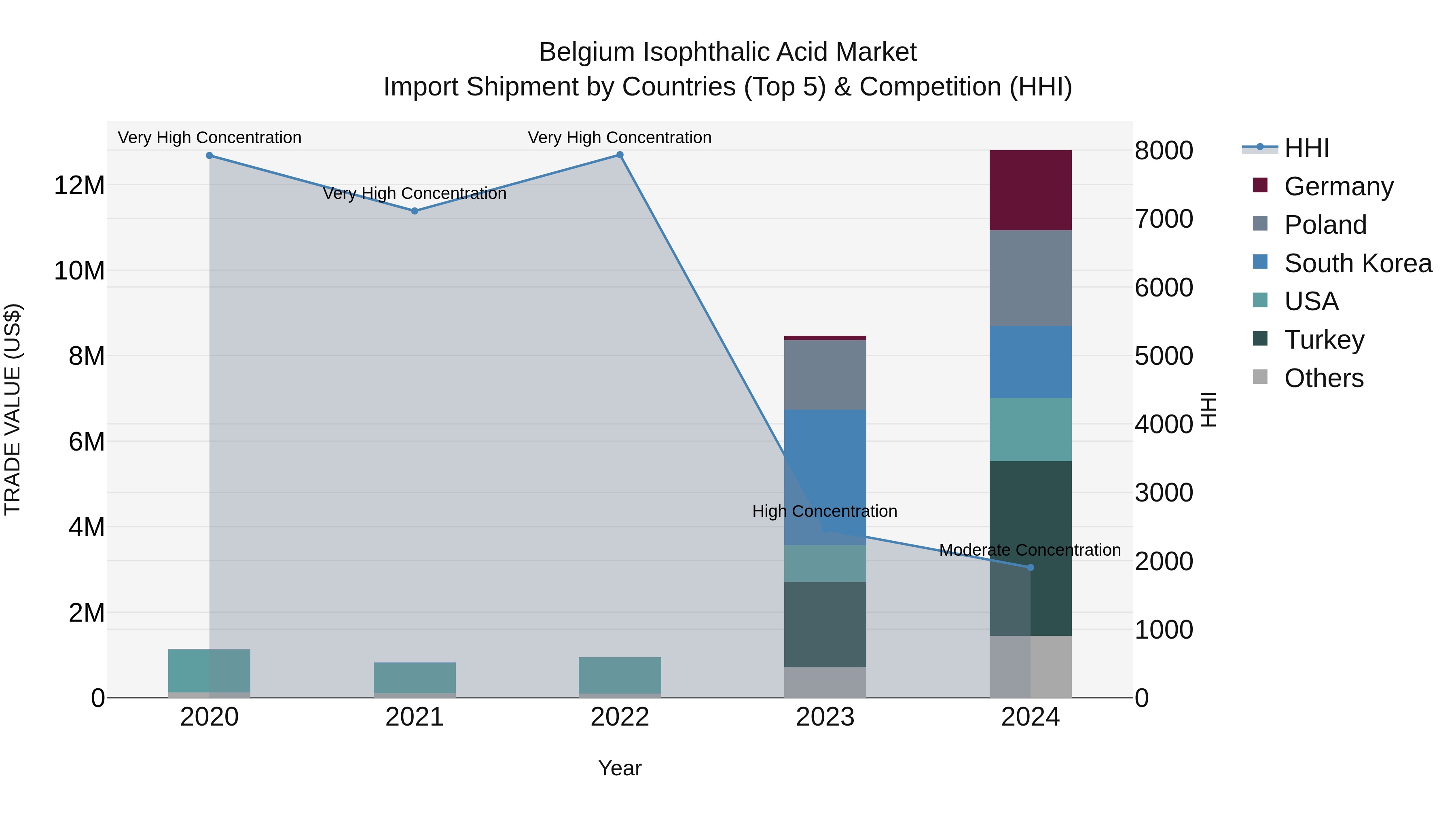Click the Turkey dark green legend swatch

[1260, 339]
